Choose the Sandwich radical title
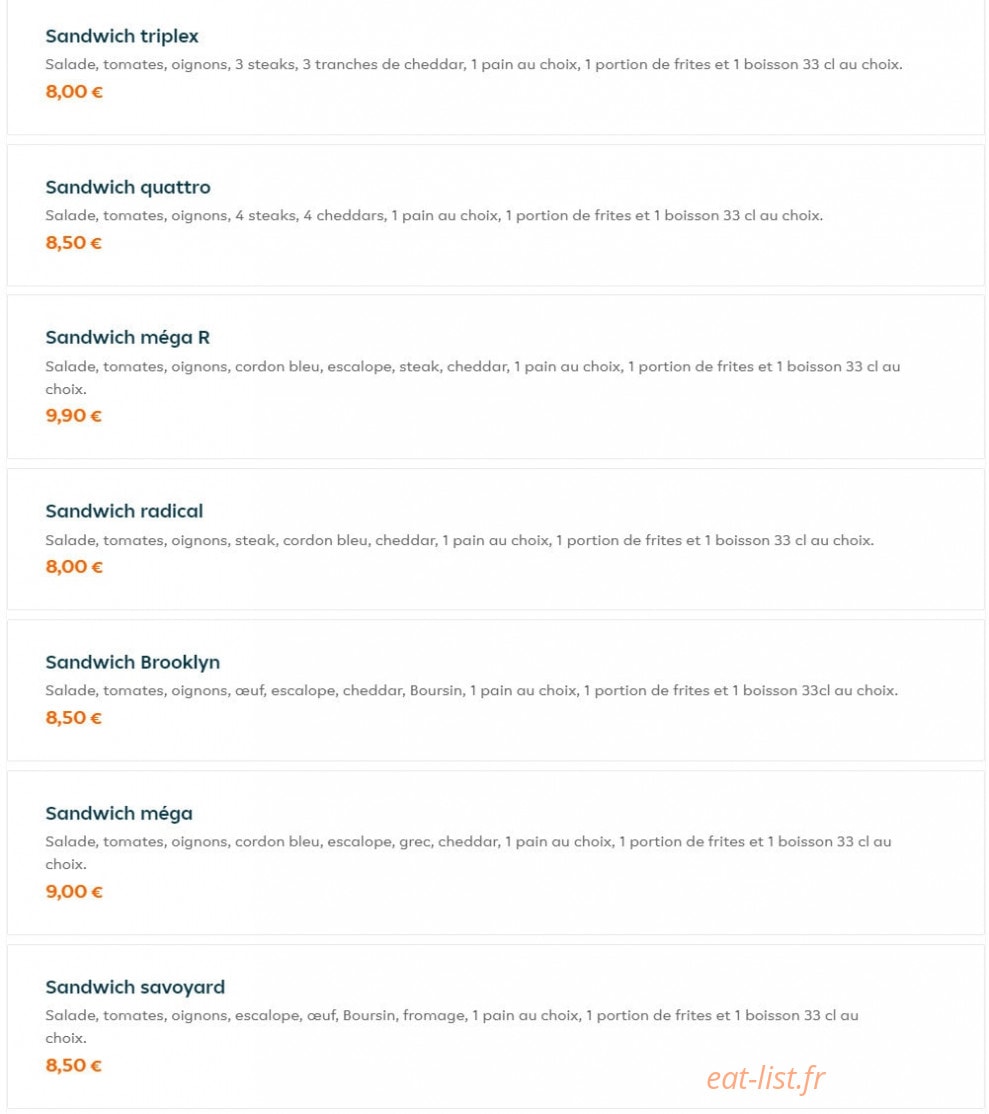 point(124,511)
